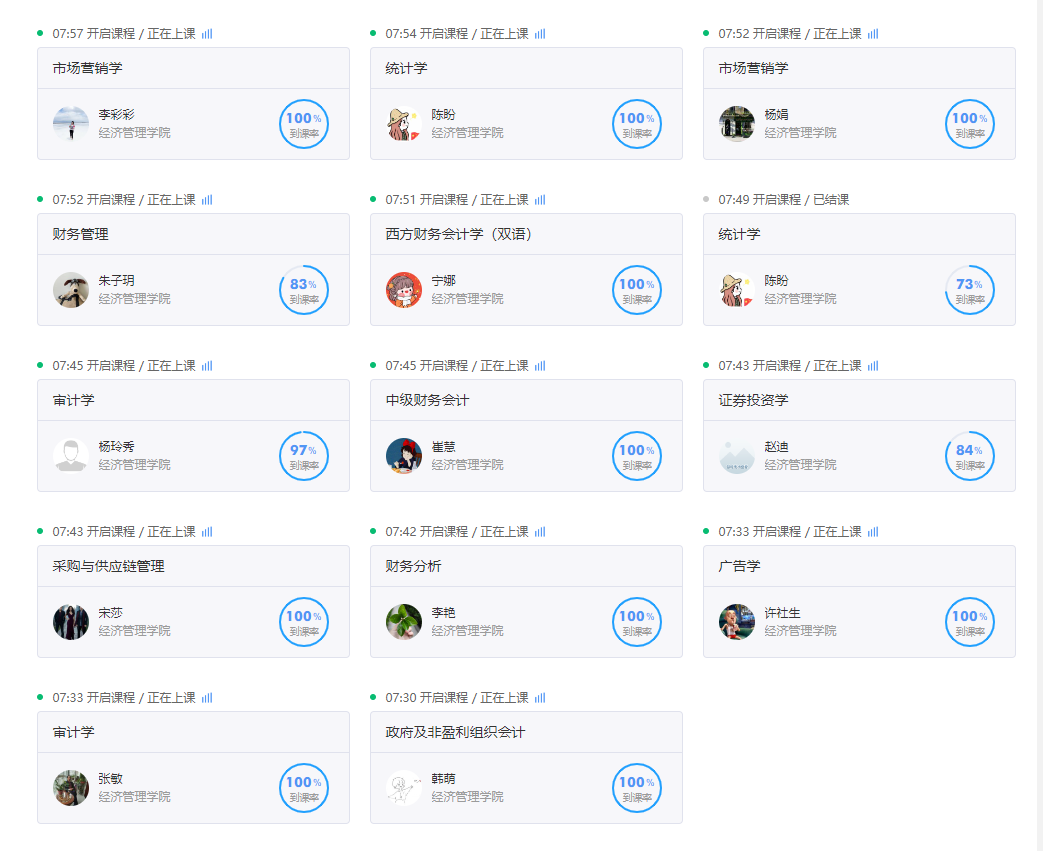Click 许社生's profile photo
The width and height of the screenshot is (1043, 851).
pos(737,622)
